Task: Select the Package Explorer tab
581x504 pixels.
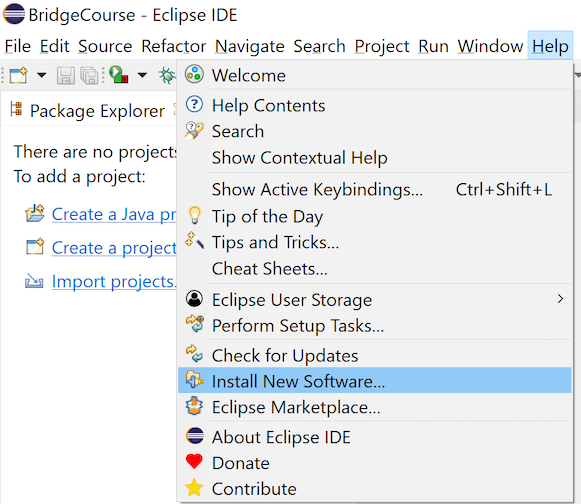Action: [97, 111]
